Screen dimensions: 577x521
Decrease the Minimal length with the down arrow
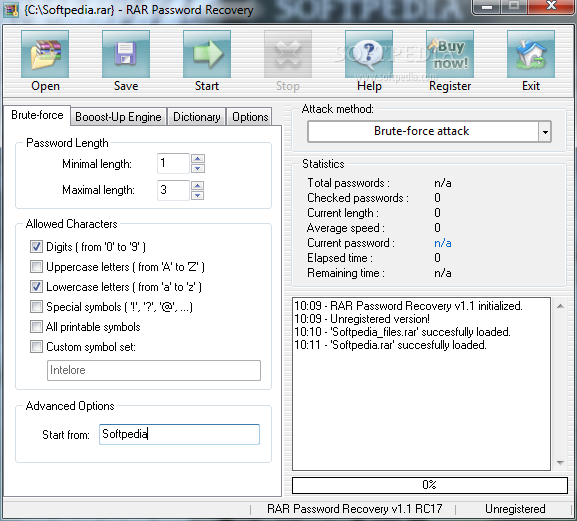point(198,169)
